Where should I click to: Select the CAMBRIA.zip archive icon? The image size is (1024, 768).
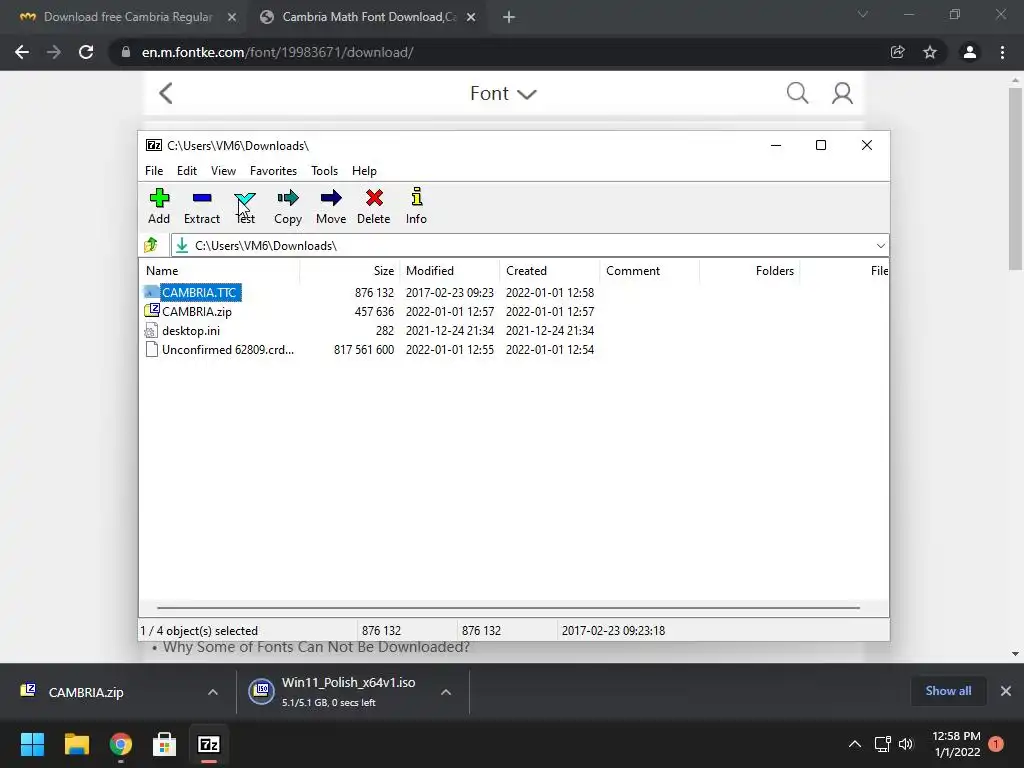(152, 311)
